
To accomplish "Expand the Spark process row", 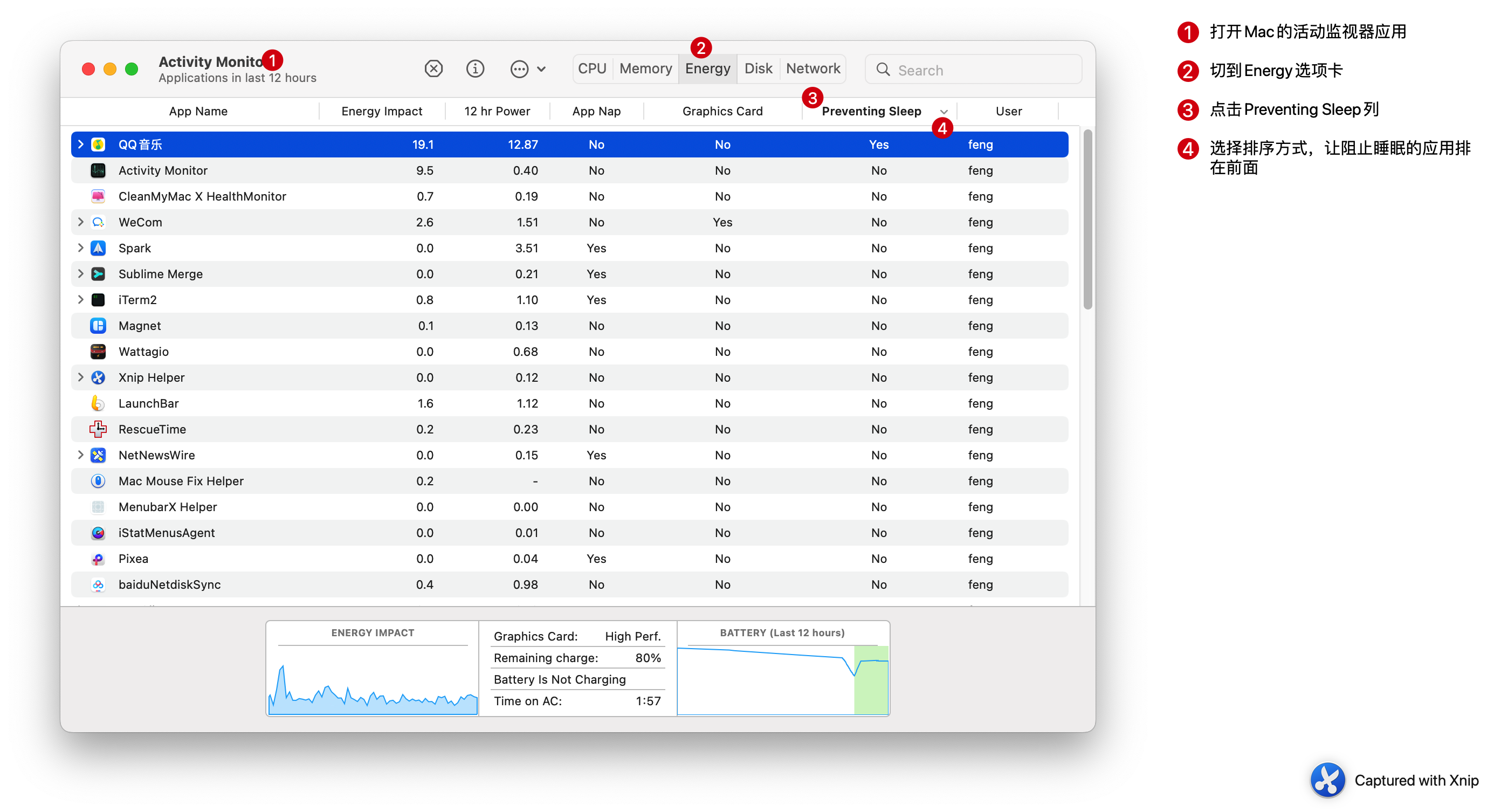I will click(x=80, y=247).
